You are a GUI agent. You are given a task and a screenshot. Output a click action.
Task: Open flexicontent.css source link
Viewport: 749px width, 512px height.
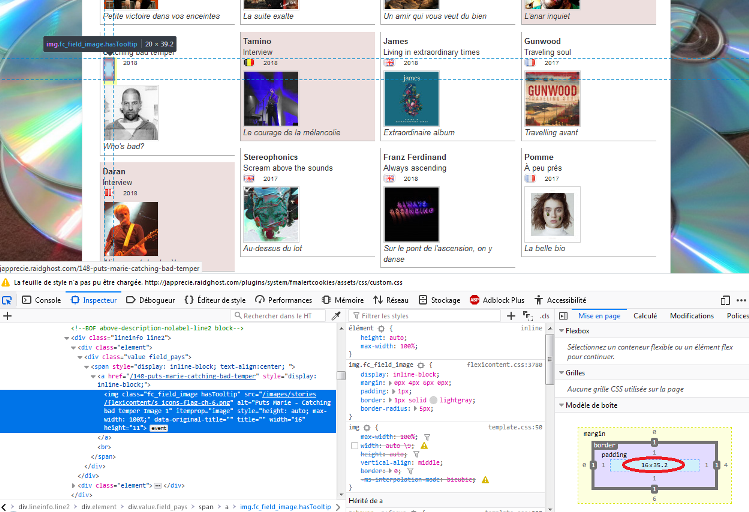(x=504, y=364)
